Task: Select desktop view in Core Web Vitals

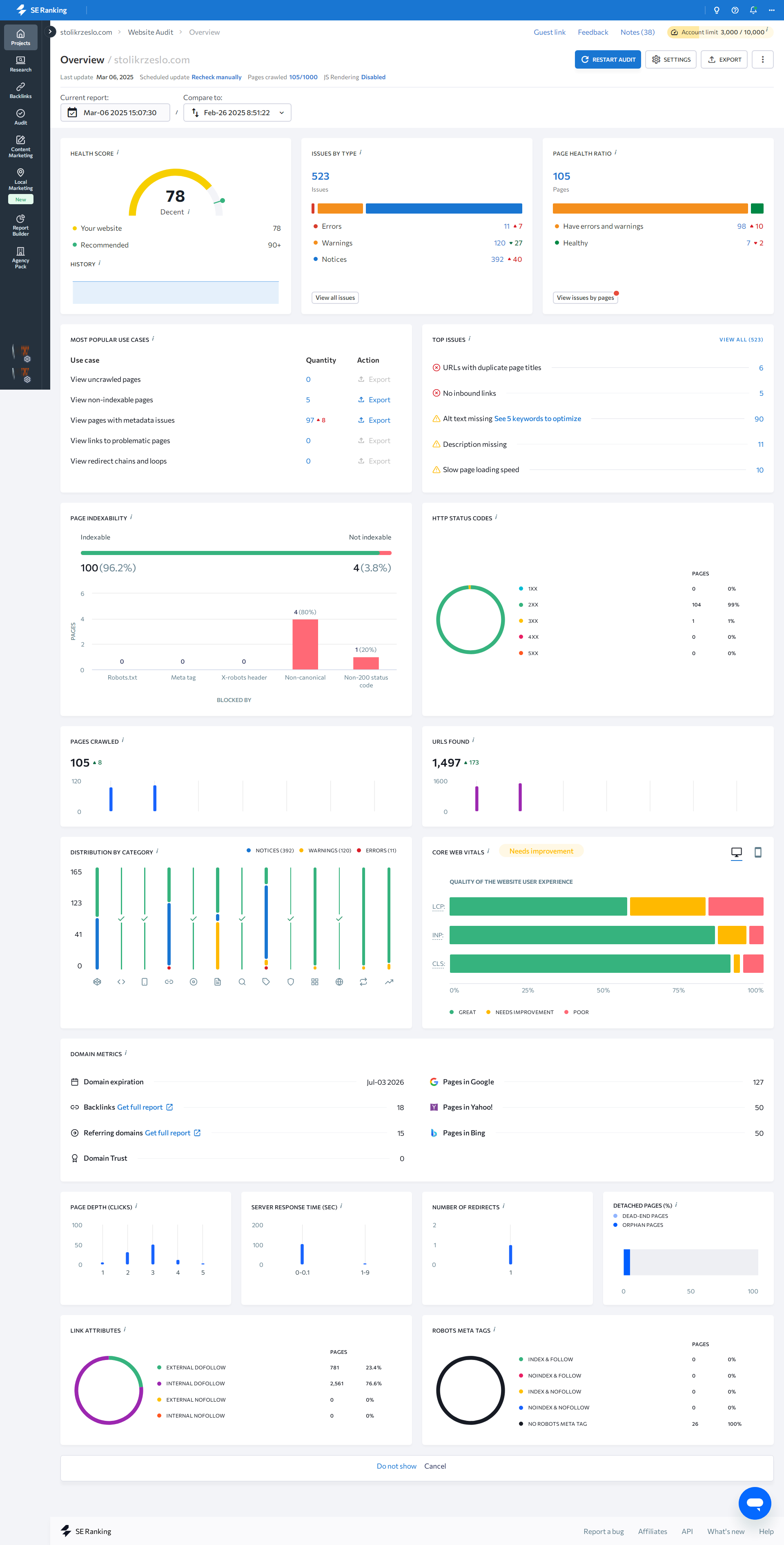Action: coord(736,852)
